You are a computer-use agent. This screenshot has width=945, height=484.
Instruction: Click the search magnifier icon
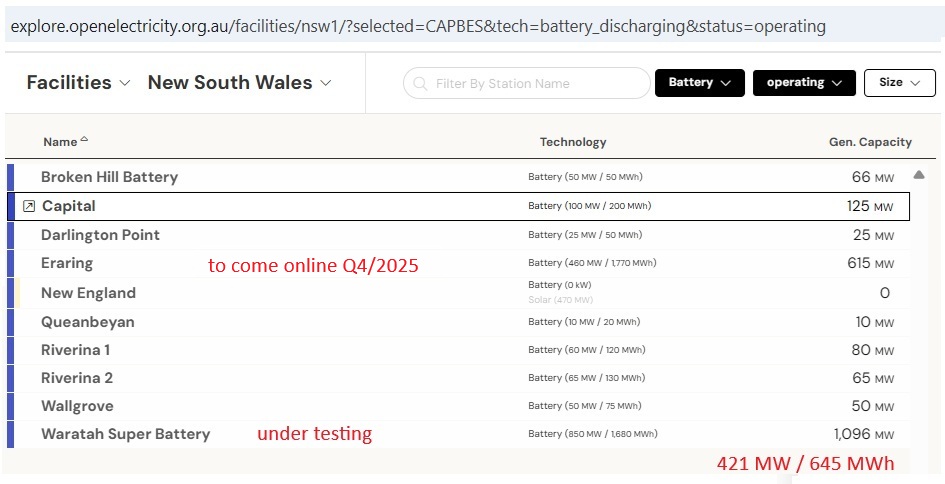pyautogui.click(x=420, y=84)
